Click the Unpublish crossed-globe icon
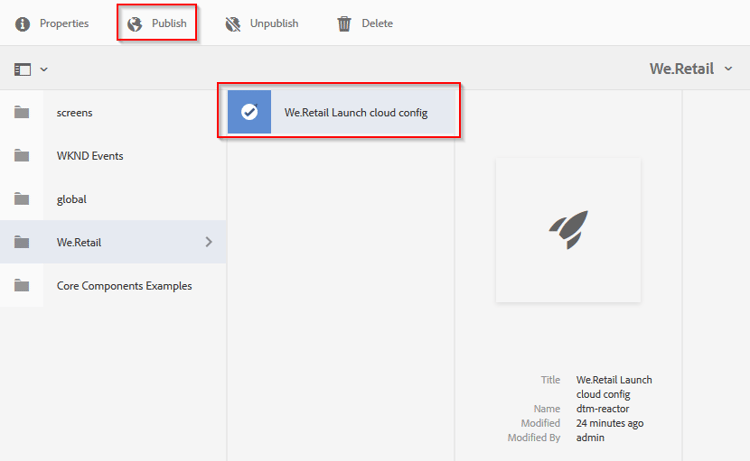Image resolution: width=750 pixels, height=461 pixels. click(x=233, y=24)
